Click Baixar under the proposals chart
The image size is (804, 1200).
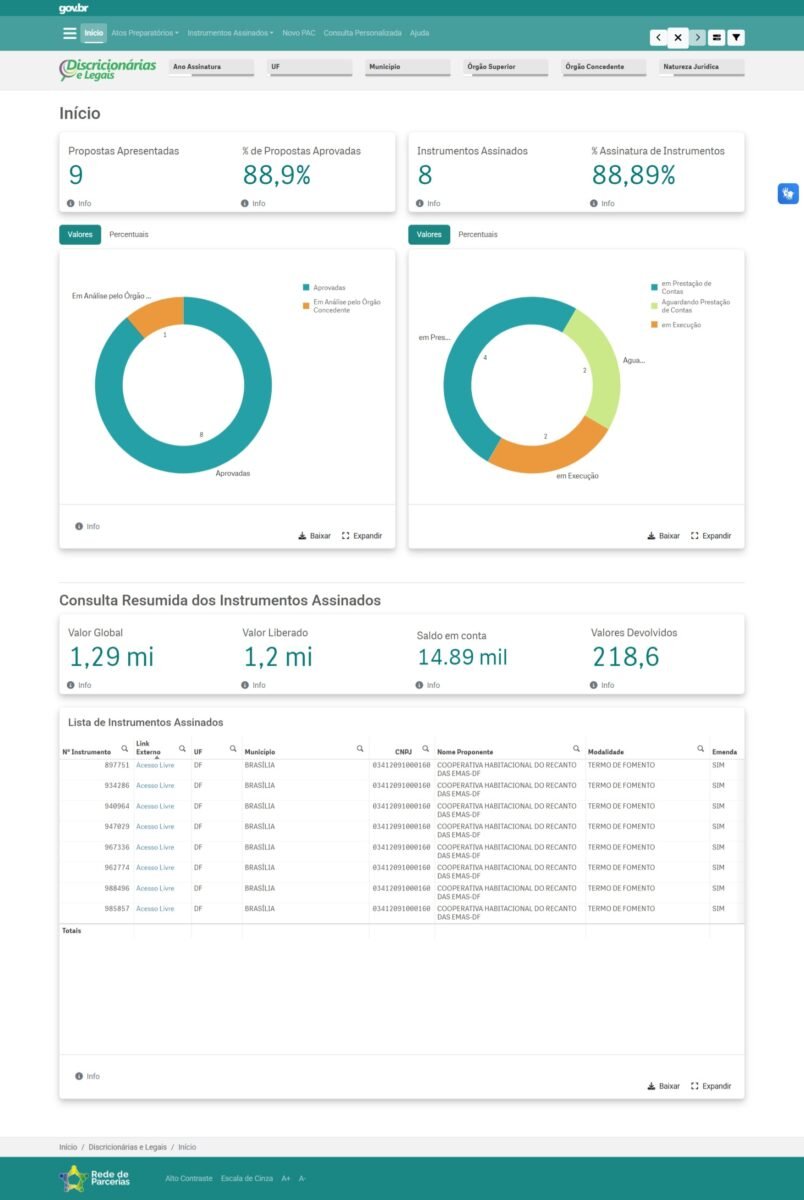tap(314, 536)
